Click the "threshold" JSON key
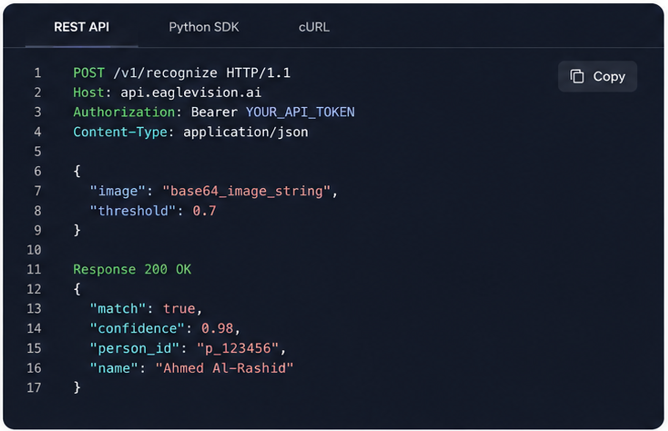Viewport: 668px width, 431px height. 132,211
